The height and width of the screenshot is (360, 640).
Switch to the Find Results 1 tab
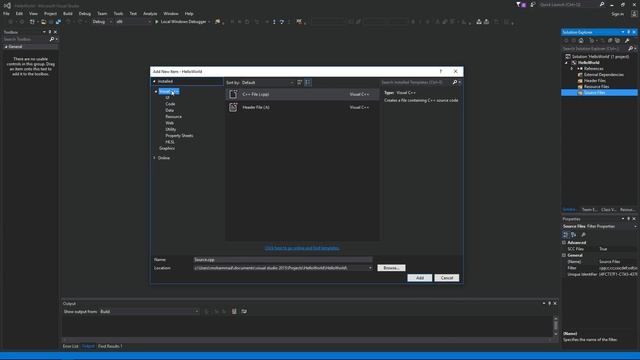(110, 346)
